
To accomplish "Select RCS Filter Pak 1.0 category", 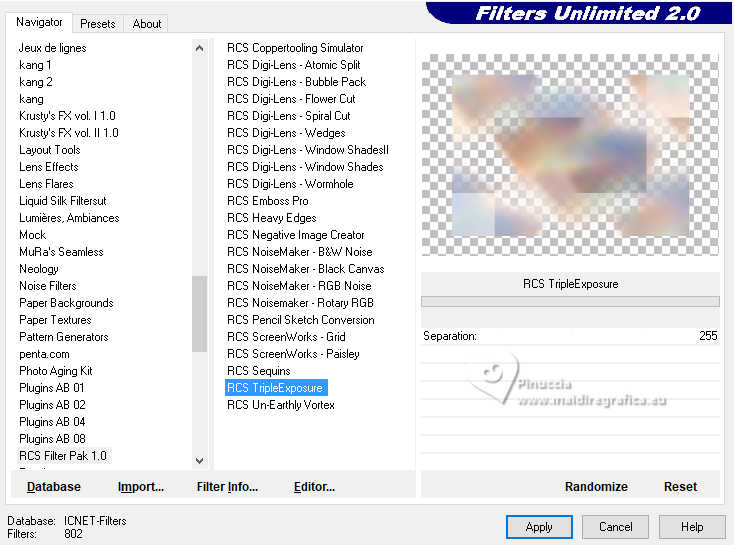I will [x=63, y=456].
